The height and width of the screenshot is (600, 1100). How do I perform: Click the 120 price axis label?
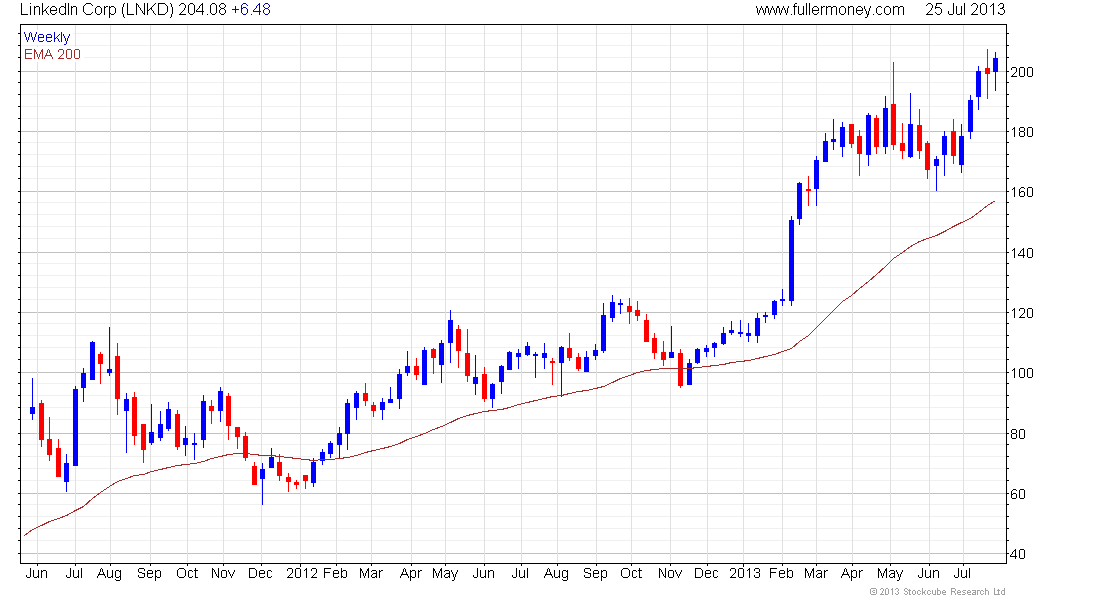click(x=1021, y=313)
